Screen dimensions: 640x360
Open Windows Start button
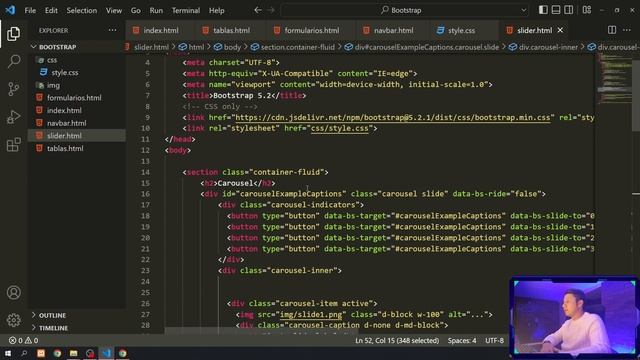coord(8,353)
